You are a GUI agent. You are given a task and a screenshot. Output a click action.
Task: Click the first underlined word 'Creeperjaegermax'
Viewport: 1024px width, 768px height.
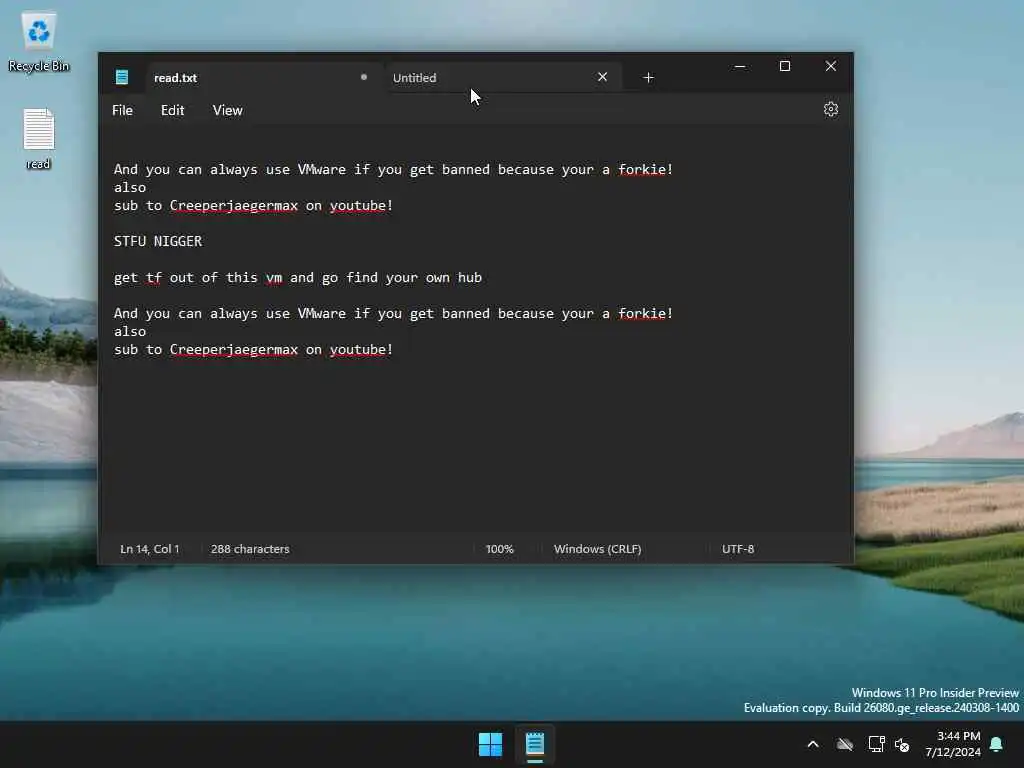tap(234, 206)
